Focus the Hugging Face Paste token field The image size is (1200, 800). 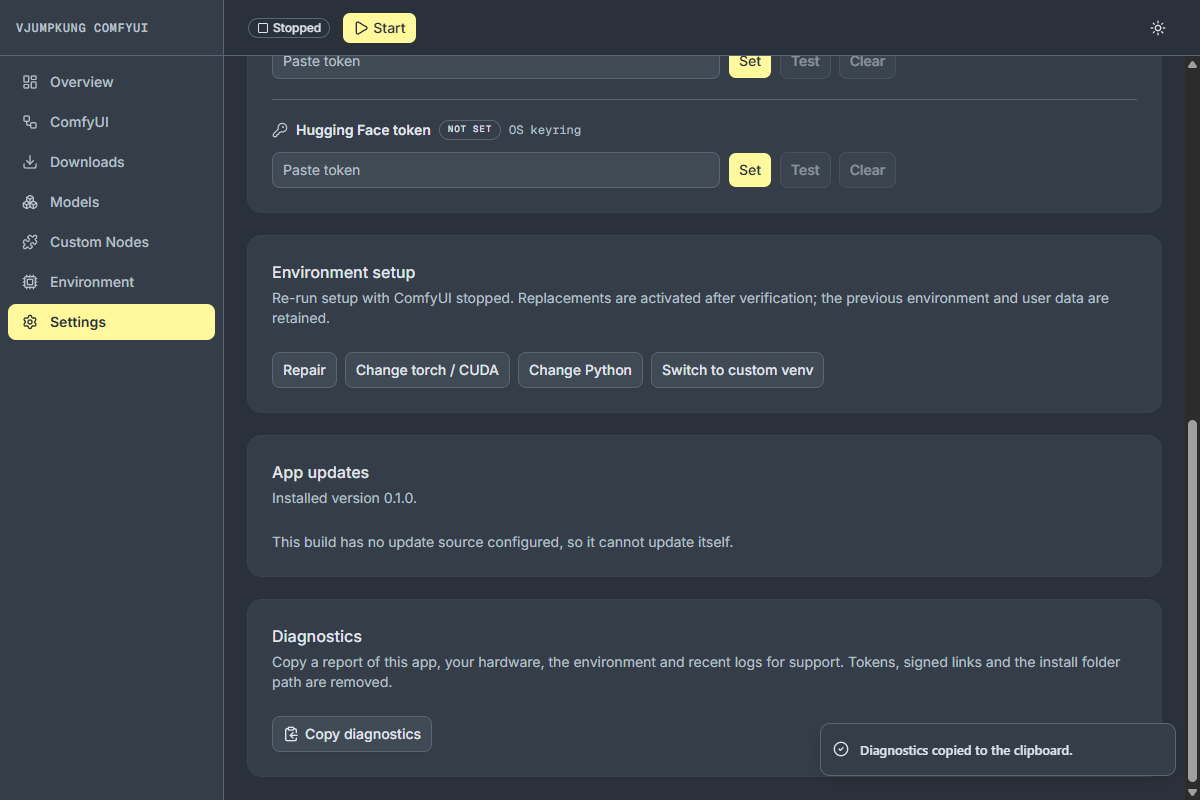click(x=496, y=170)
